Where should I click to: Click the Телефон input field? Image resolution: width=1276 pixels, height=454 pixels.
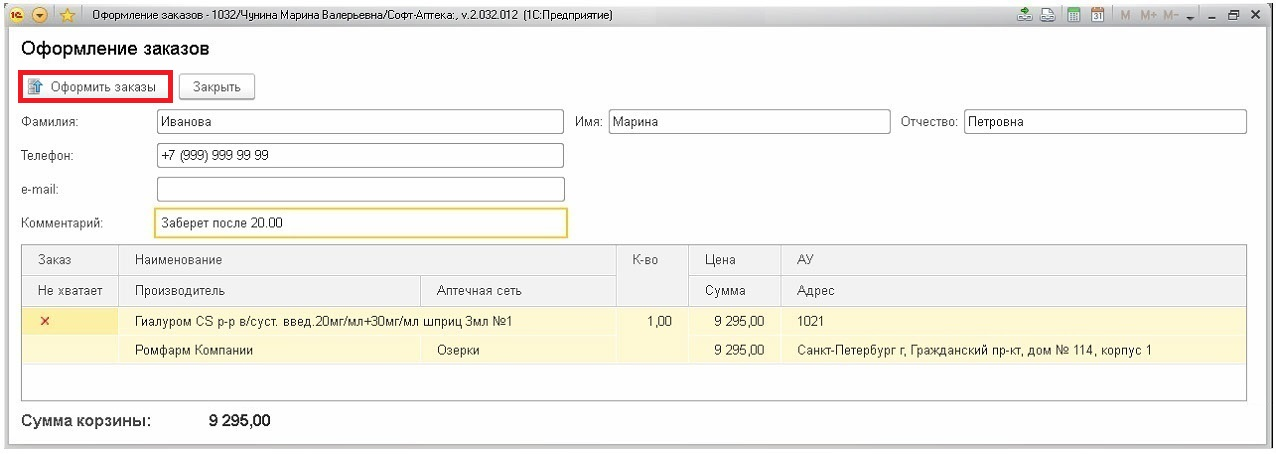tap(360, 156)
